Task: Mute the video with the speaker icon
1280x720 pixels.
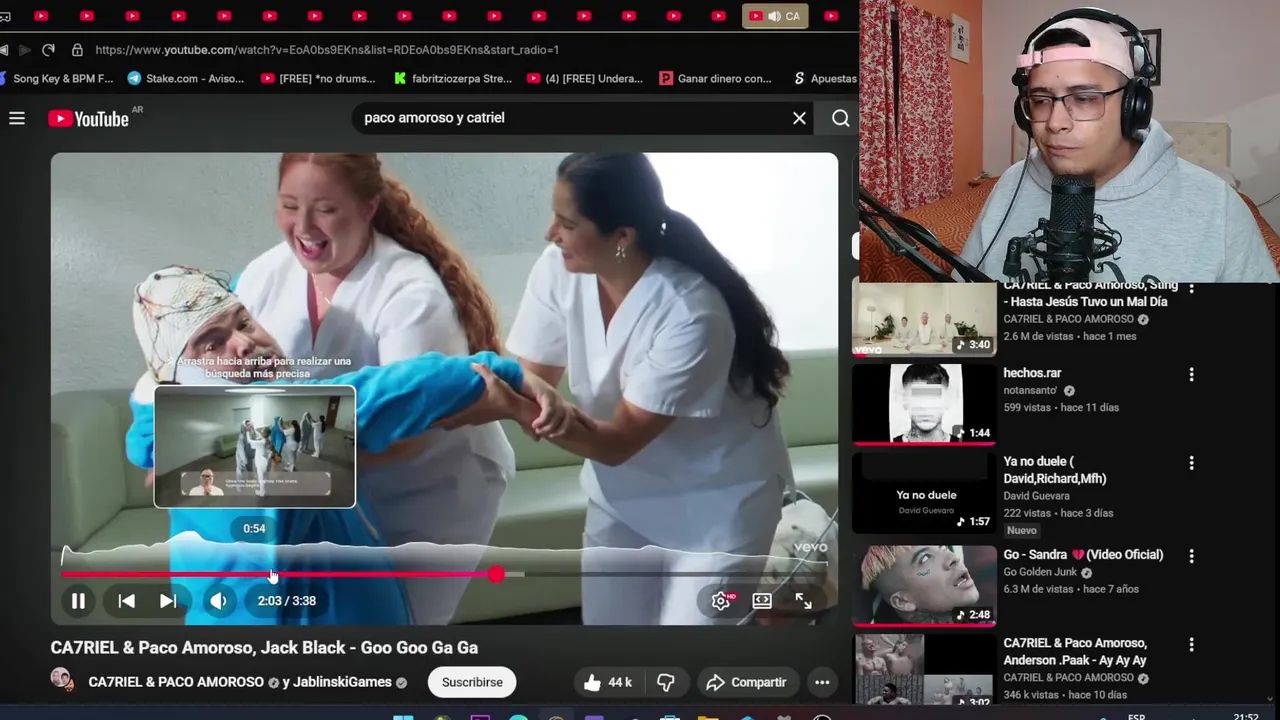Action: (x=218, y=601)
